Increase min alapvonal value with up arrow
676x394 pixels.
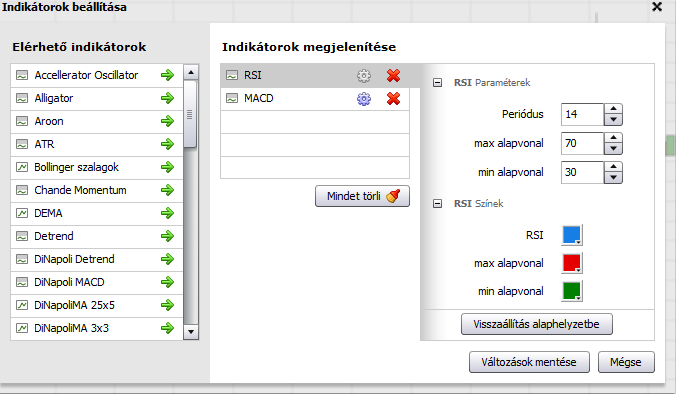tap(613, 167)
